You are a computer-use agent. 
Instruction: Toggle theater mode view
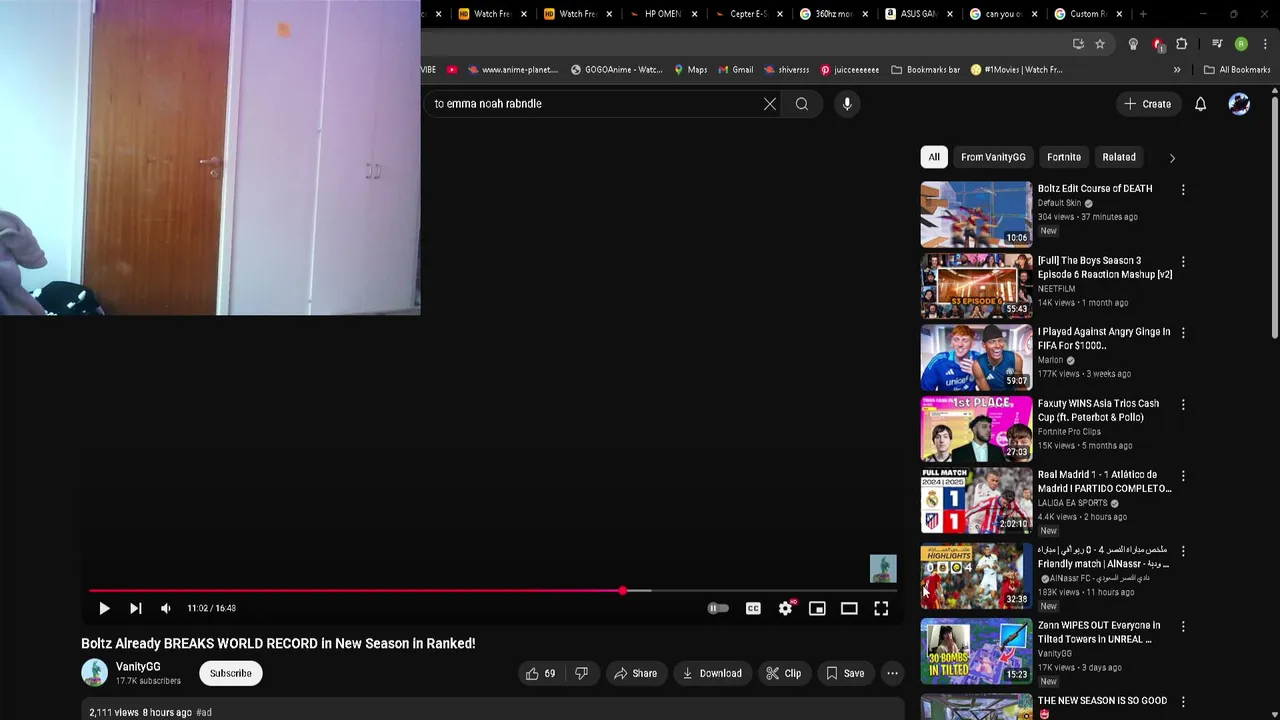(x=849, y=608)
